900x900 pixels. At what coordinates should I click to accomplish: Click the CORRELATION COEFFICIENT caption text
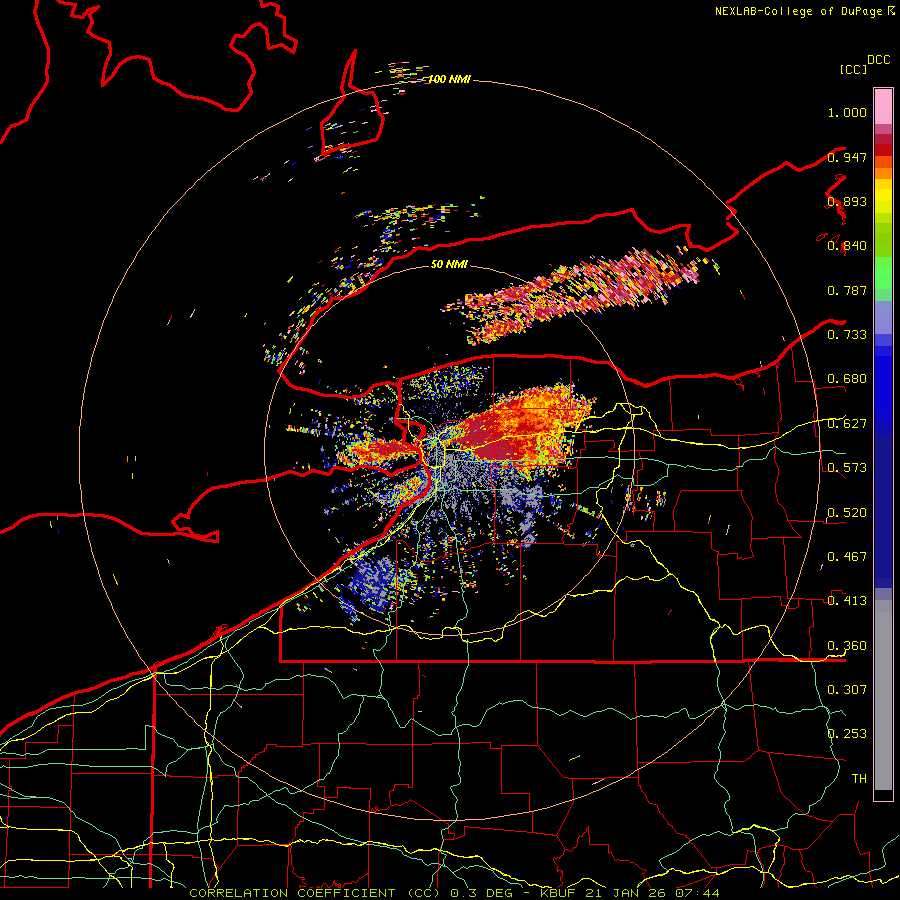292,893
